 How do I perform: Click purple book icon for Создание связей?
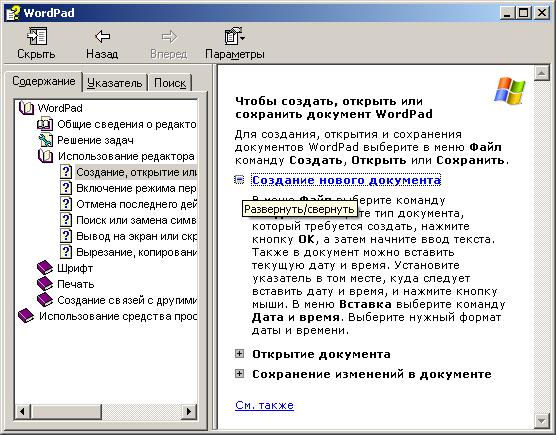click(x=45, y=300)
